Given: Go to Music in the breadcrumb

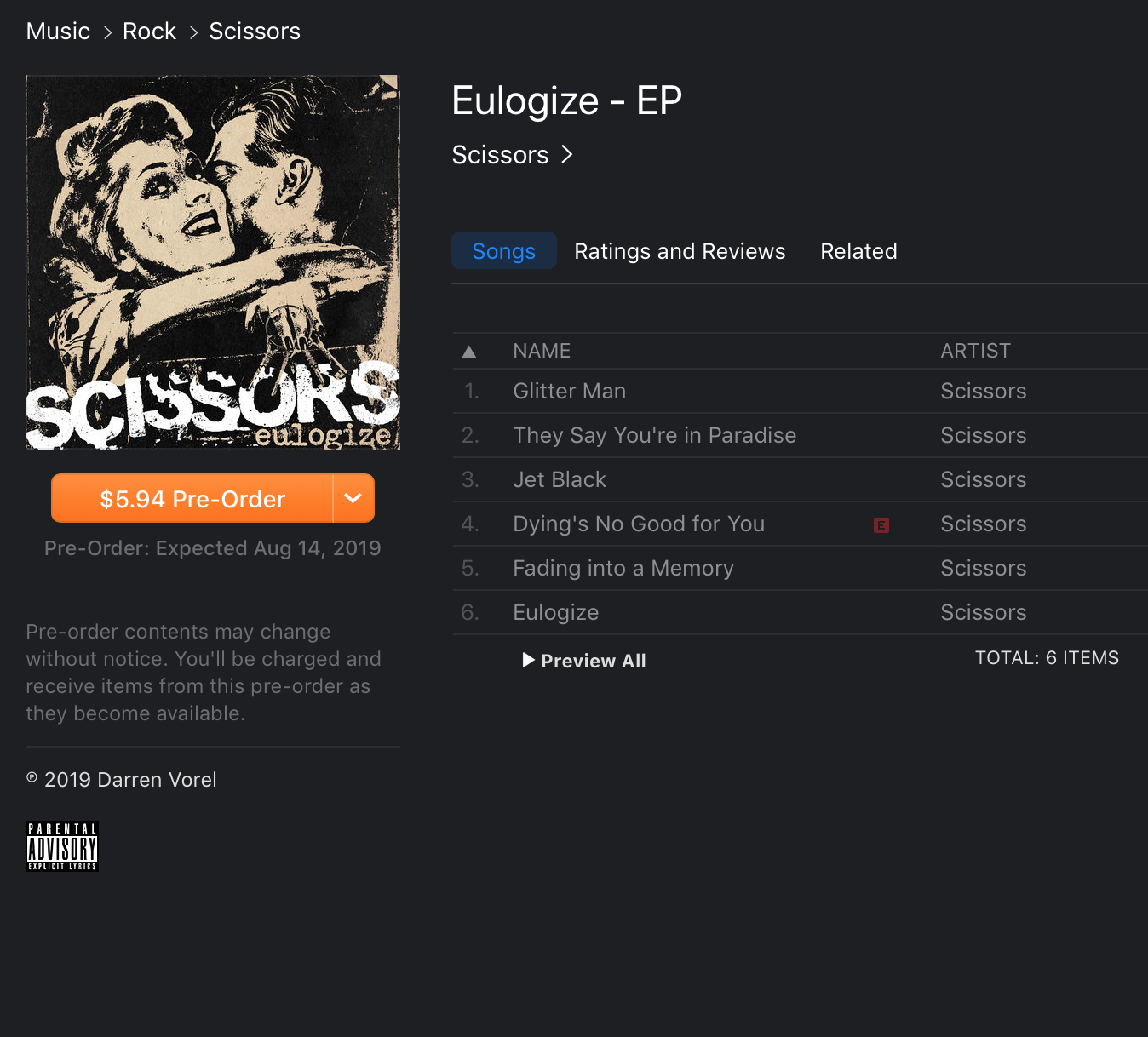Looking at the screenshot, I should tap(58, 32).
